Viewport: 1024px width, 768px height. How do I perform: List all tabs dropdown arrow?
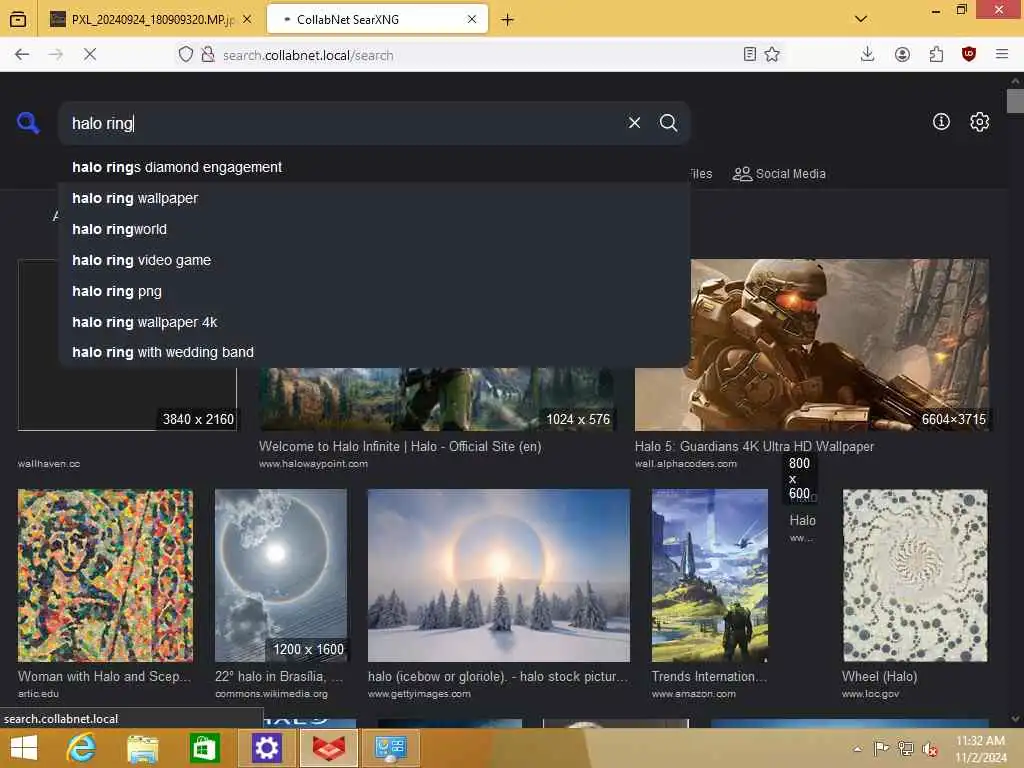tap(861, 19)
